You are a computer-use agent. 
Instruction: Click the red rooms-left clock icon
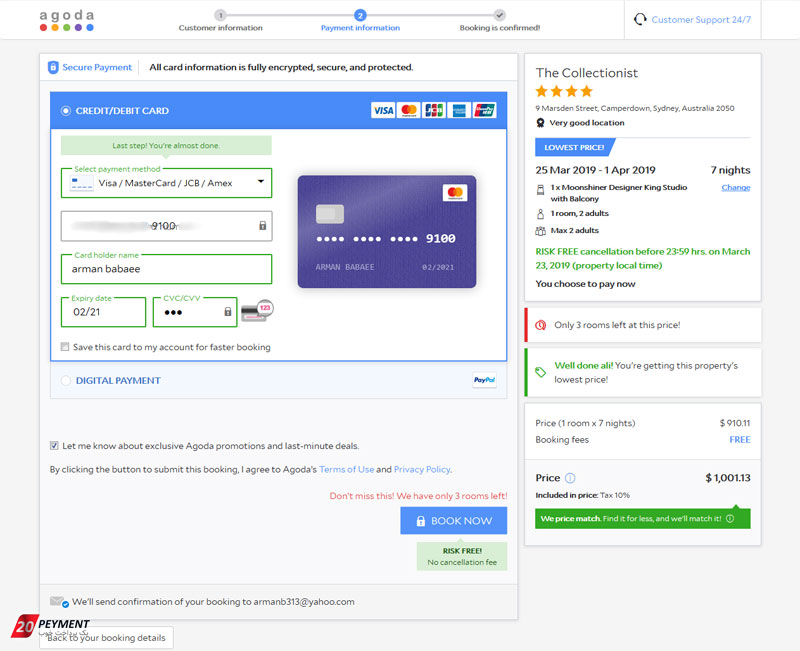540,325
